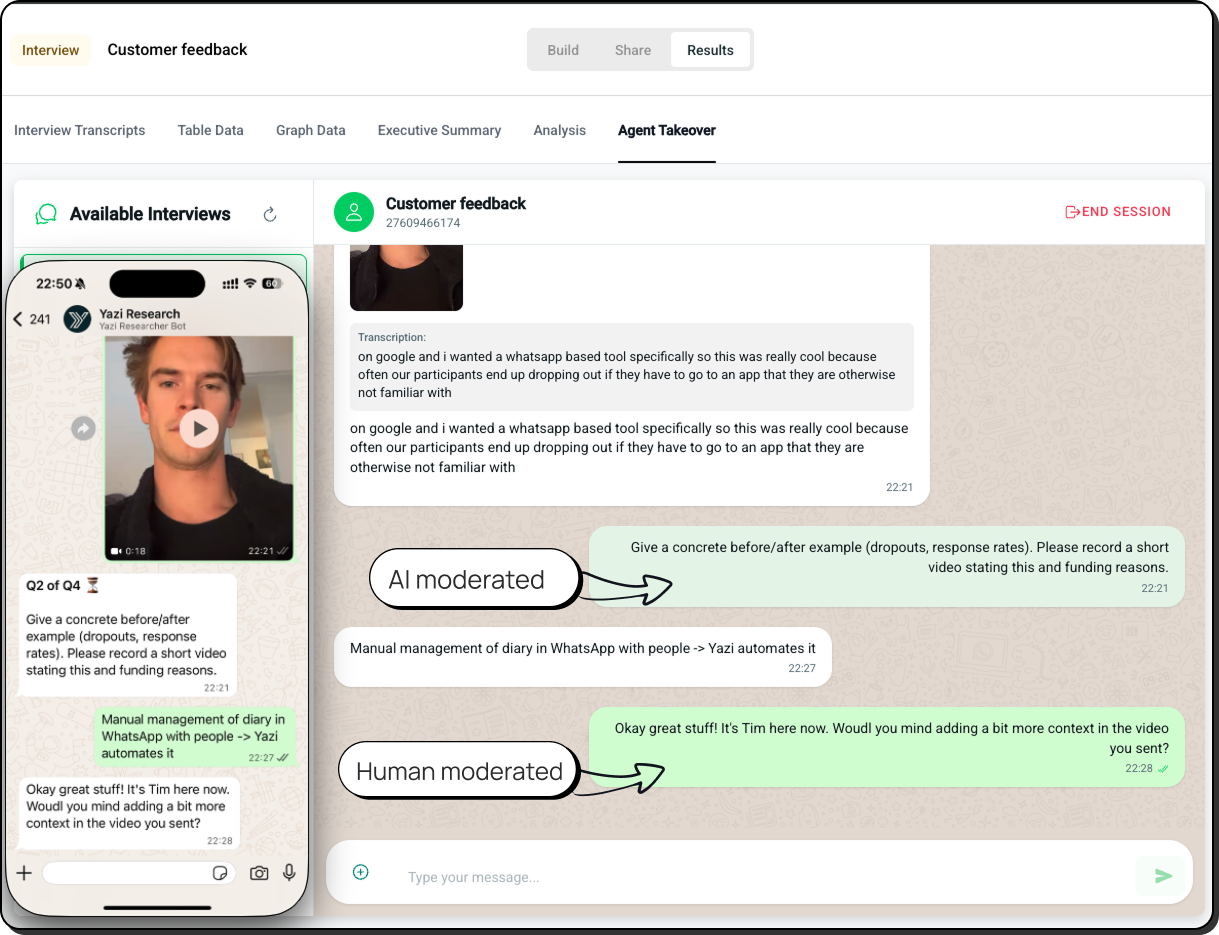Switch to Table Data tab

point(211,130)
